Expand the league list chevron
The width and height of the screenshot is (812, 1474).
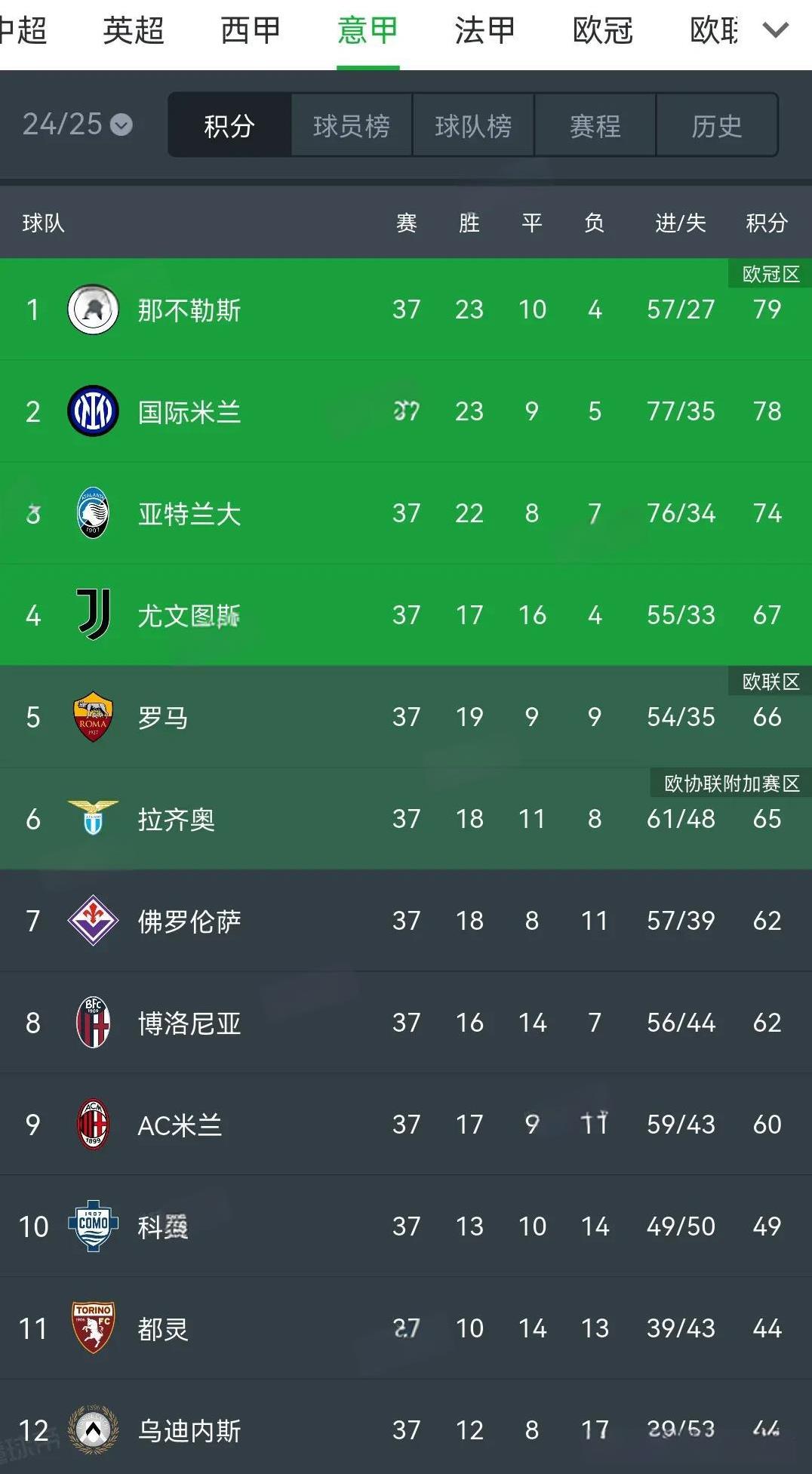click(x=775, y=30)
